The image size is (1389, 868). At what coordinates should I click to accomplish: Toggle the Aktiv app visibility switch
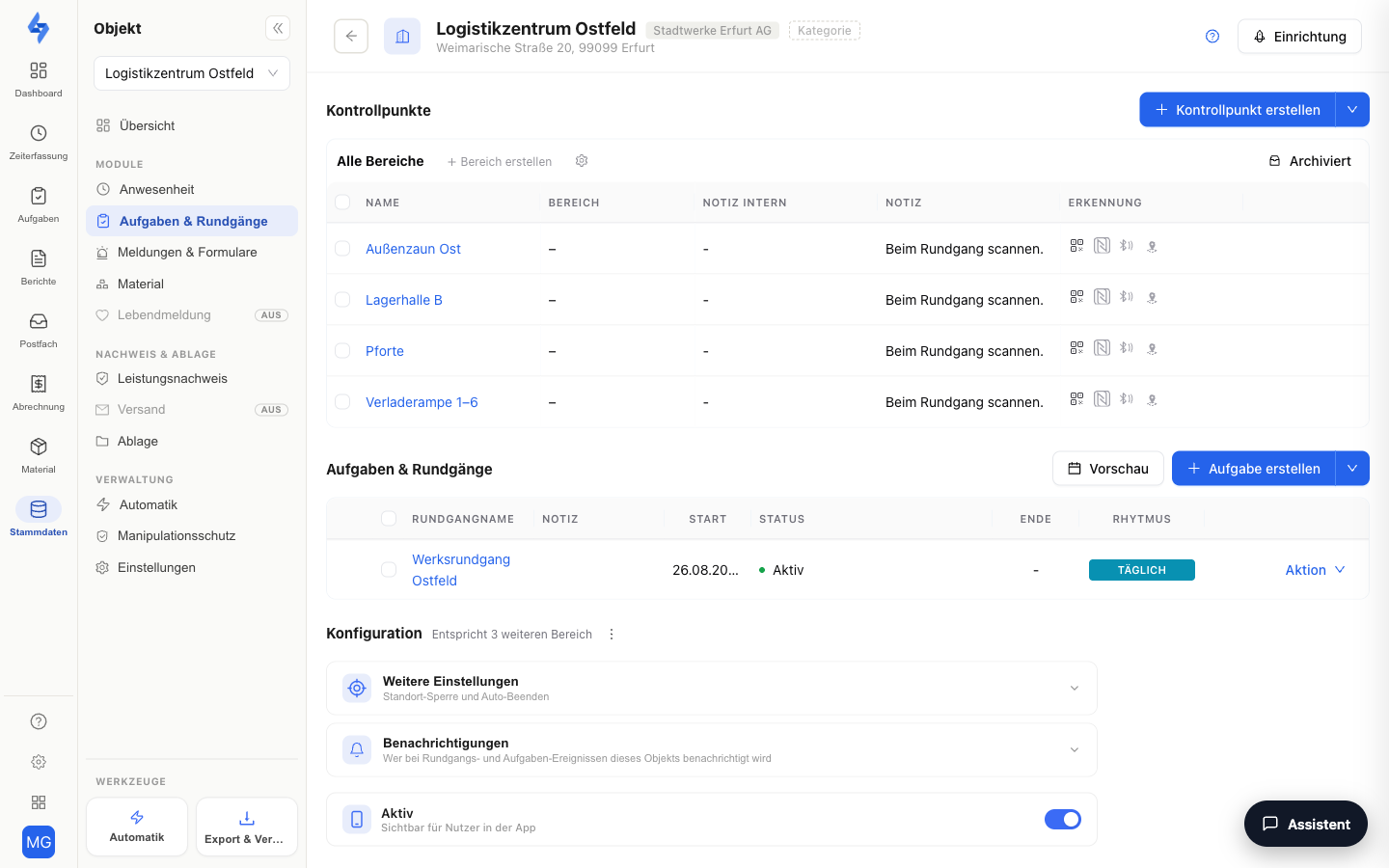click(x=1063, y=819)
